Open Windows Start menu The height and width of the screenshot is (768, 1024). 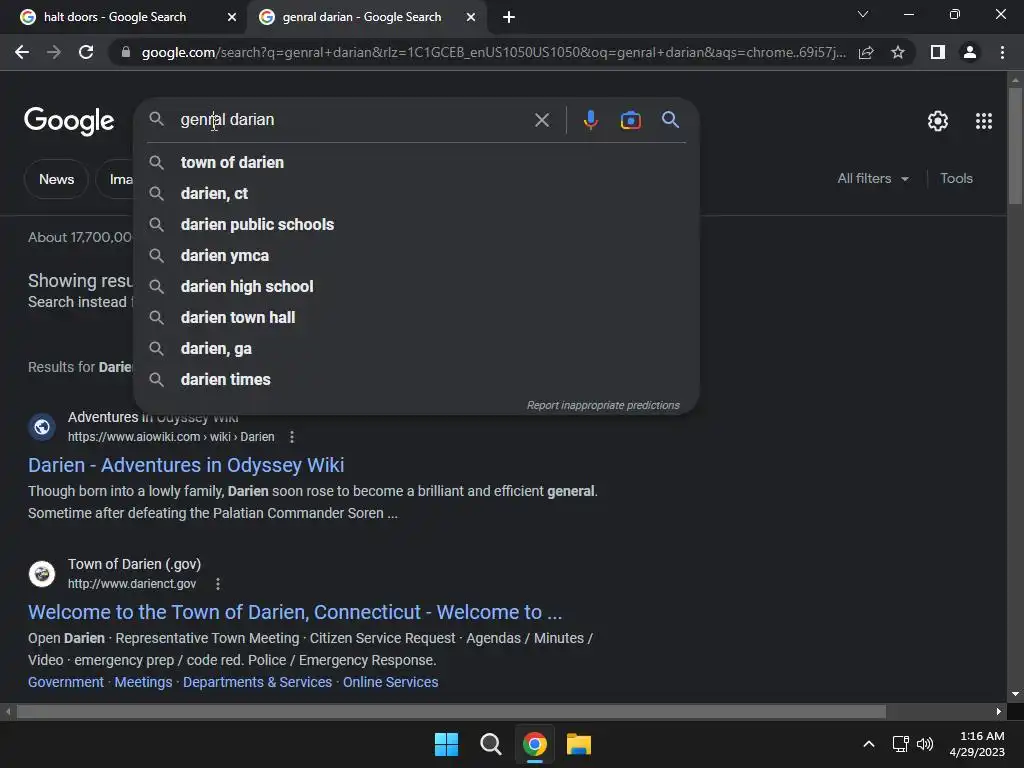click(447, 744)
